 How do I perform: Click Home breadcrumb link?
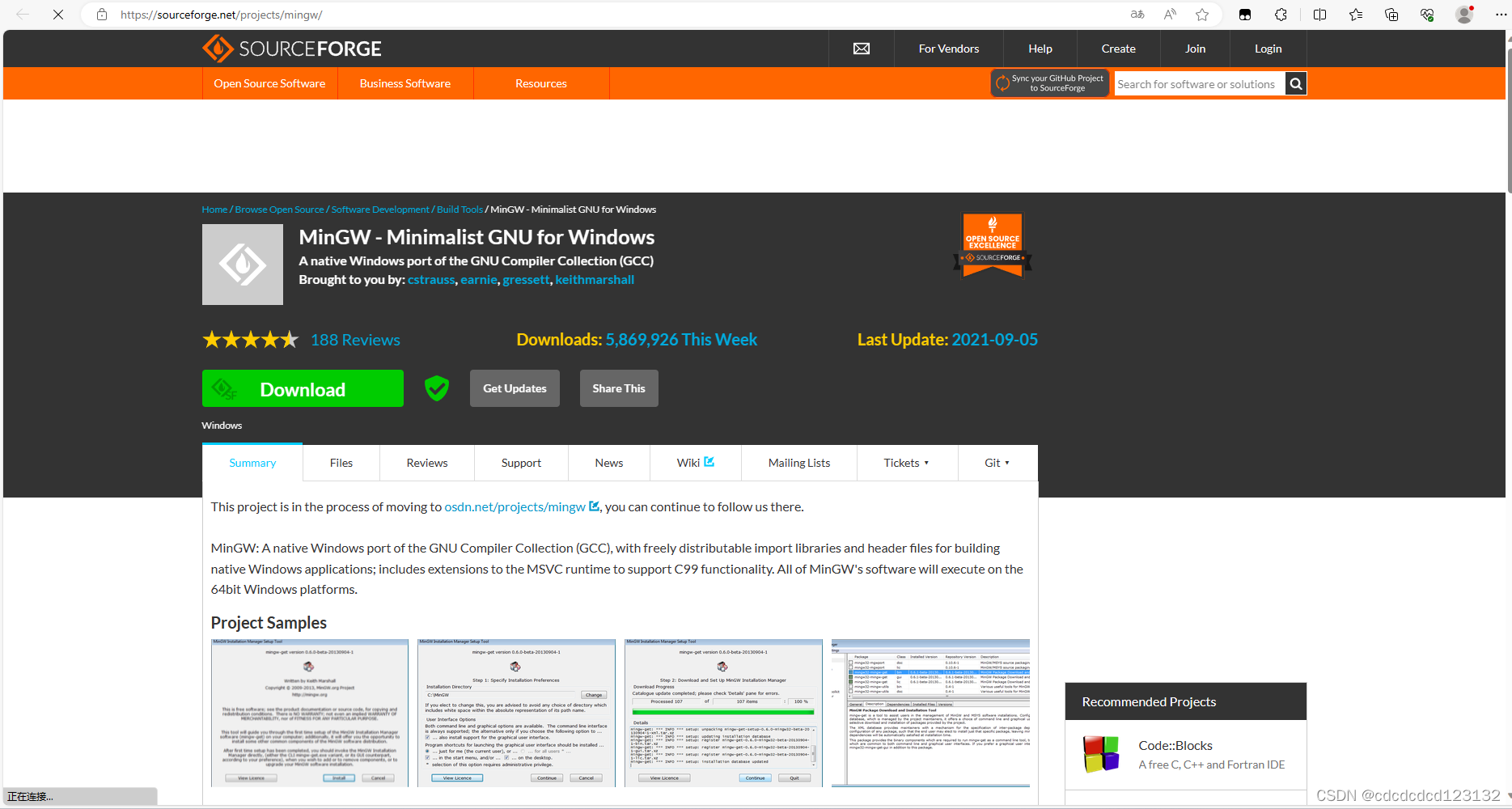coord(214,210)
